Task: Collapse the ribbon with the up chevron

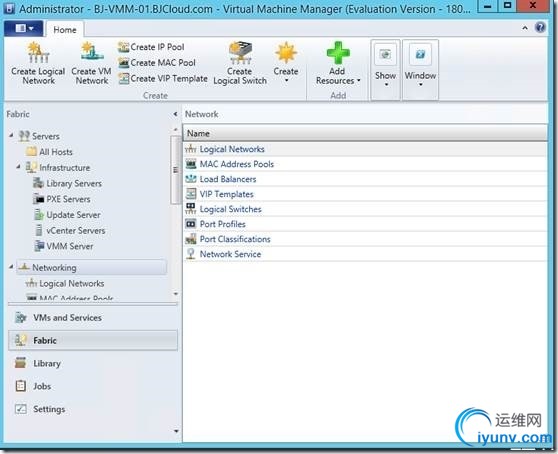Action: 525,28
